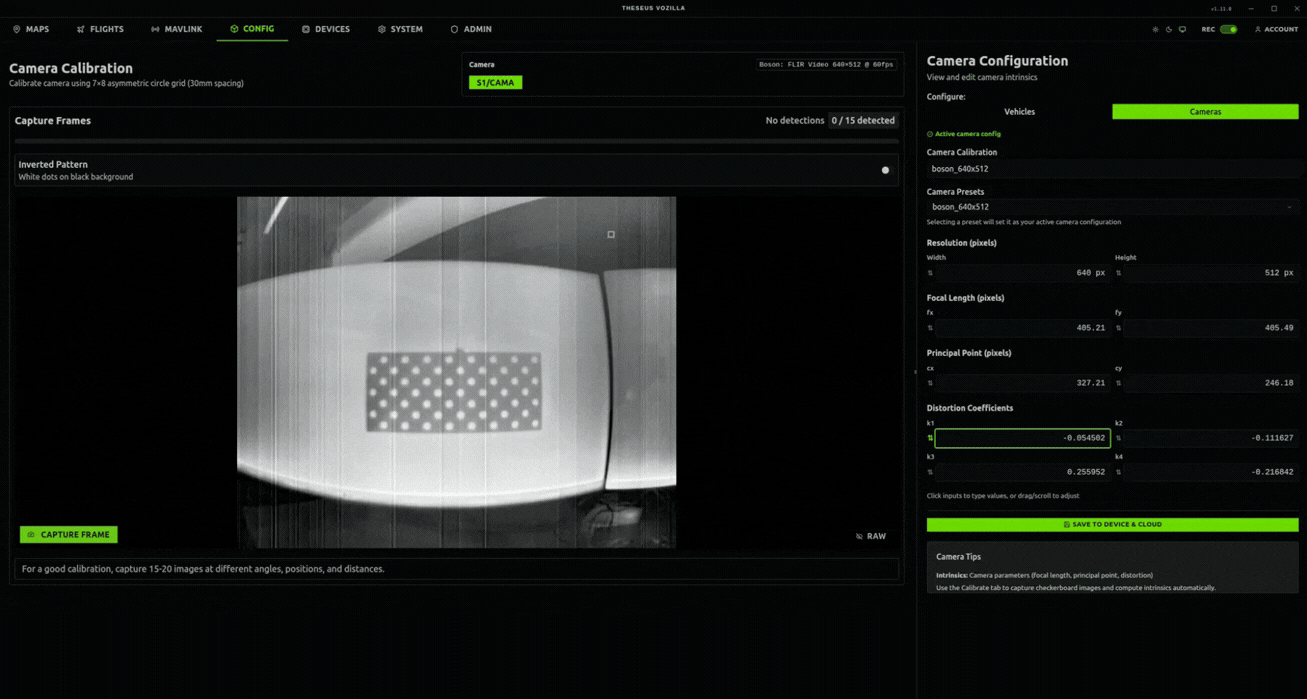The height and width of the screenshot is (699, 1307).
Task: Switch configuration to Vehicles
Action: click(x=1019, y=112)
